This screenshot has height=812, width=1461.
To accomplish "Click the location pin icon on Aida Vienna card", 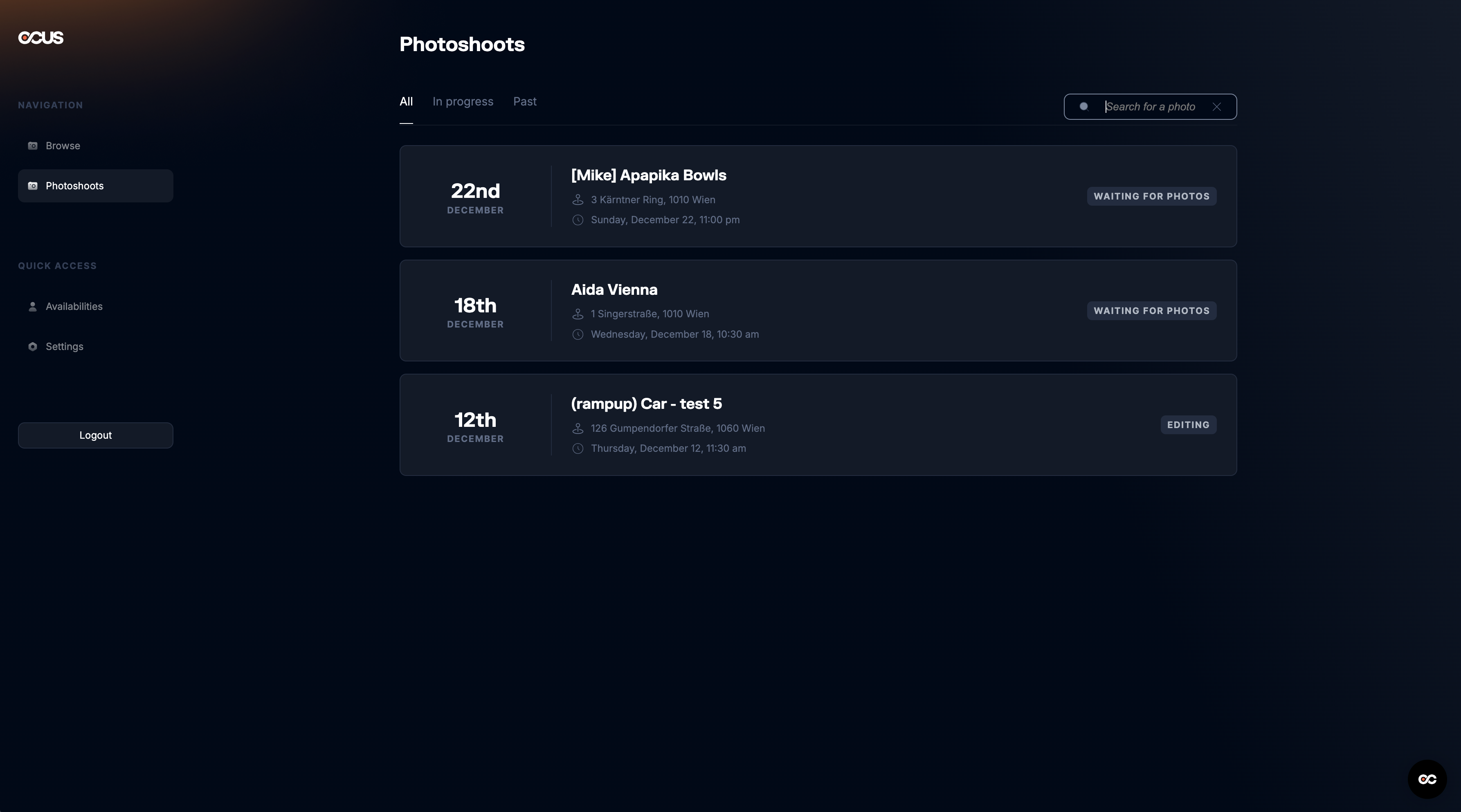I will click(578, 314).
